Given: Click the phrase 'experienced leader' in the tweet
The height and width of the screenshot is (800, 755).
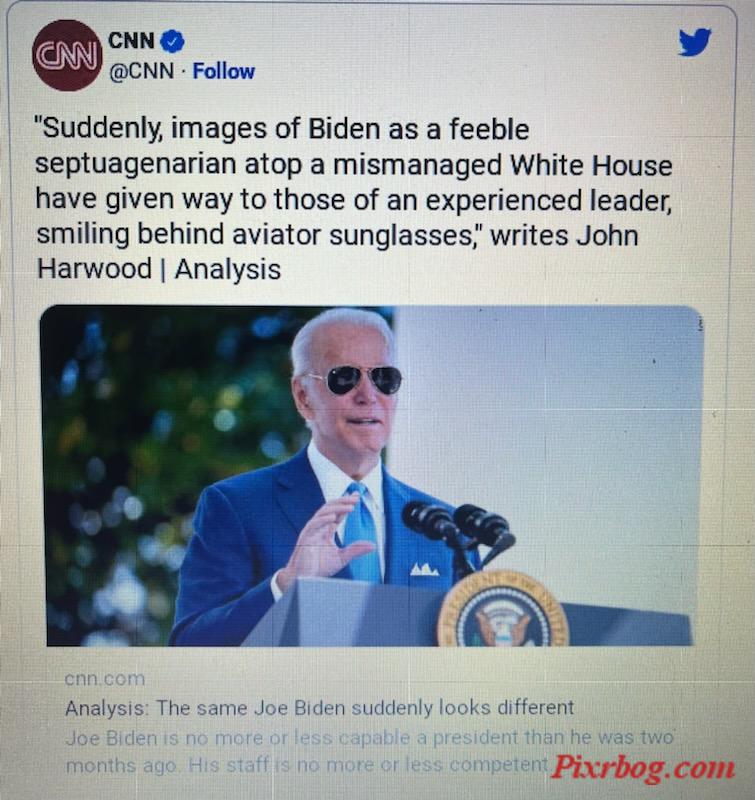Looking at the screenshot, I should click(549, 200).
